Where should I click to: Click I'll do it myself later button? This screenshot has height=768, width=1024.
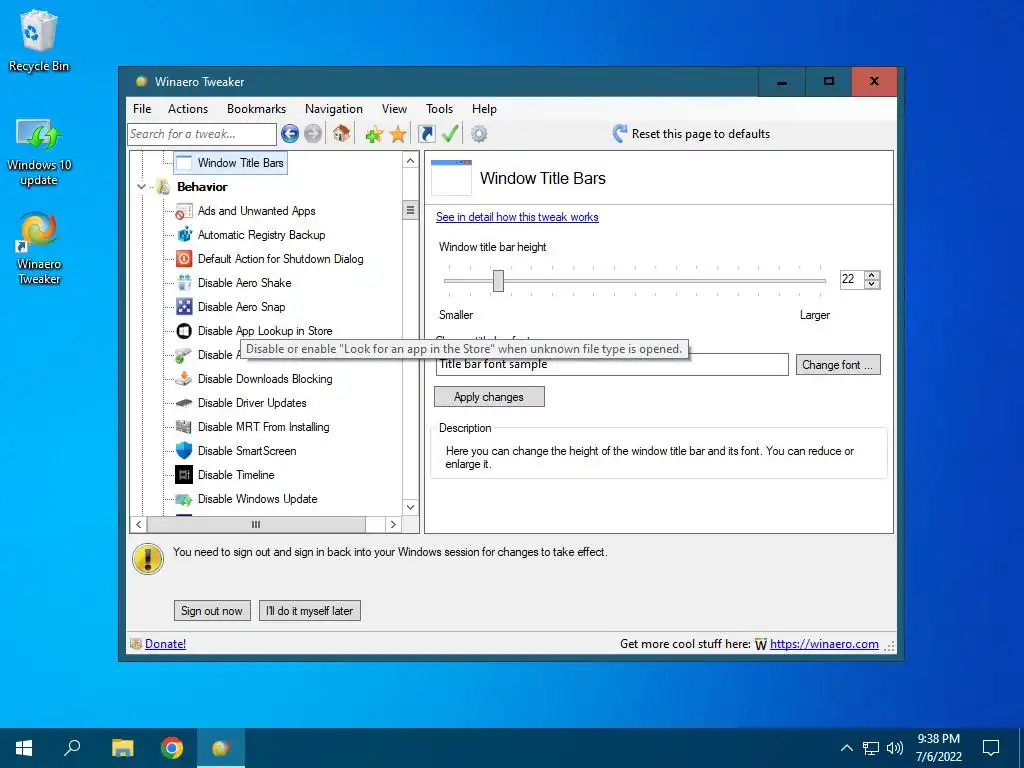point(310,611)
